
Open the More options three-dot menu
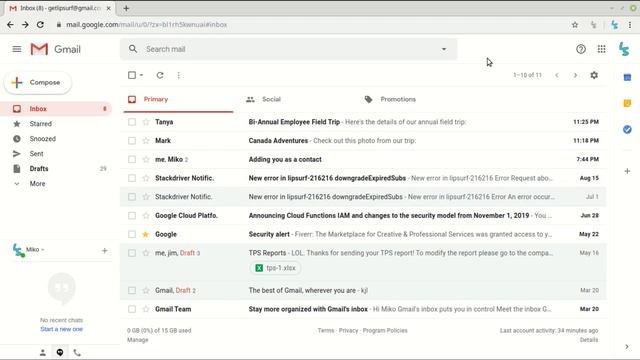[x=179, y=75]
